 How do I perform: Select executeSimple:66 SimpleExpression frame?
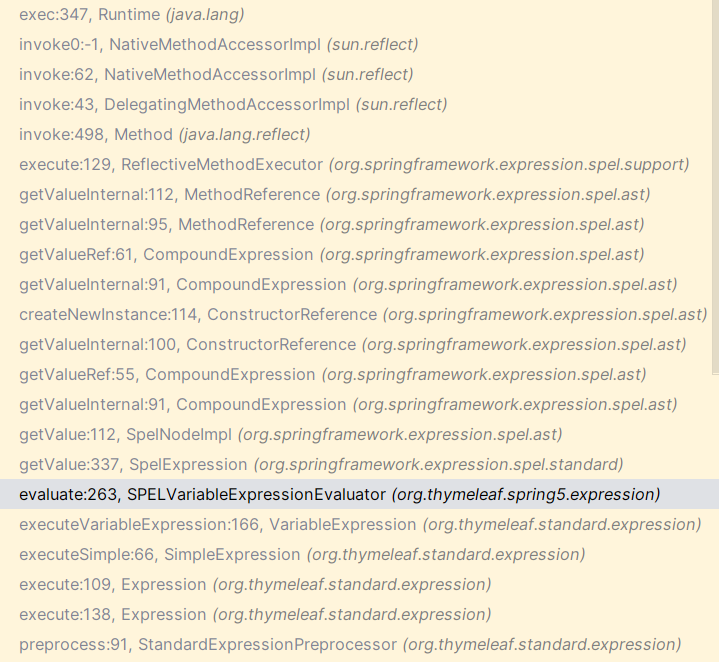(355, 555)
